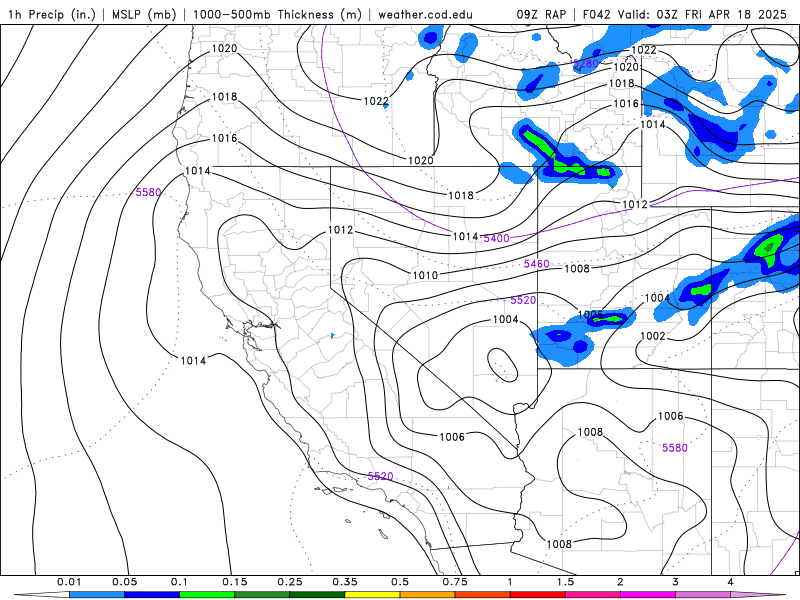The image size is (800, 600).
Task: Click the legend scale value 3
Action: [676, 582]
